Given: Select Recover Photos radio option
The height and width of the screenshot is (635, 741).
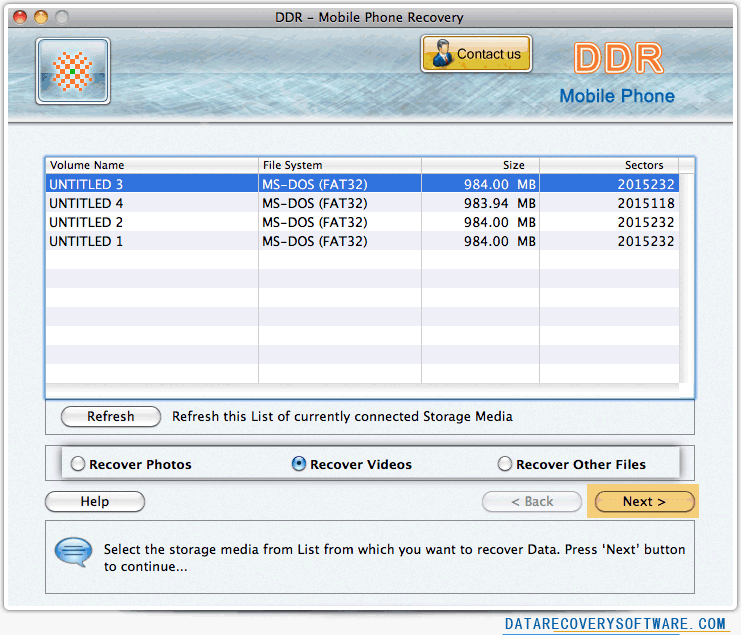Looking at the screenshot, I should click(x=78, y=464).
